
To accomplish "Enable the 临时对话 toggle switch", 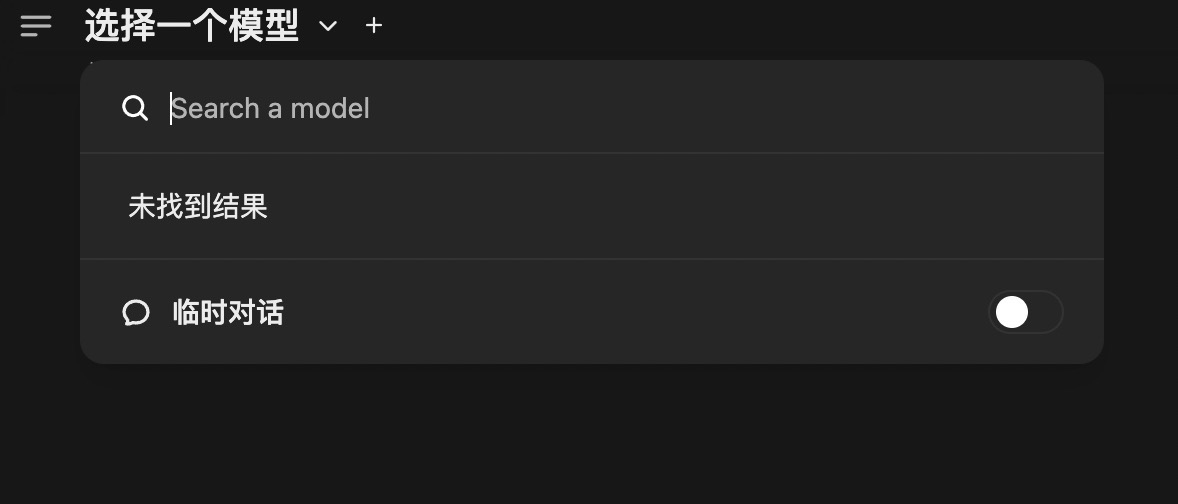I will click(1025, 312).
